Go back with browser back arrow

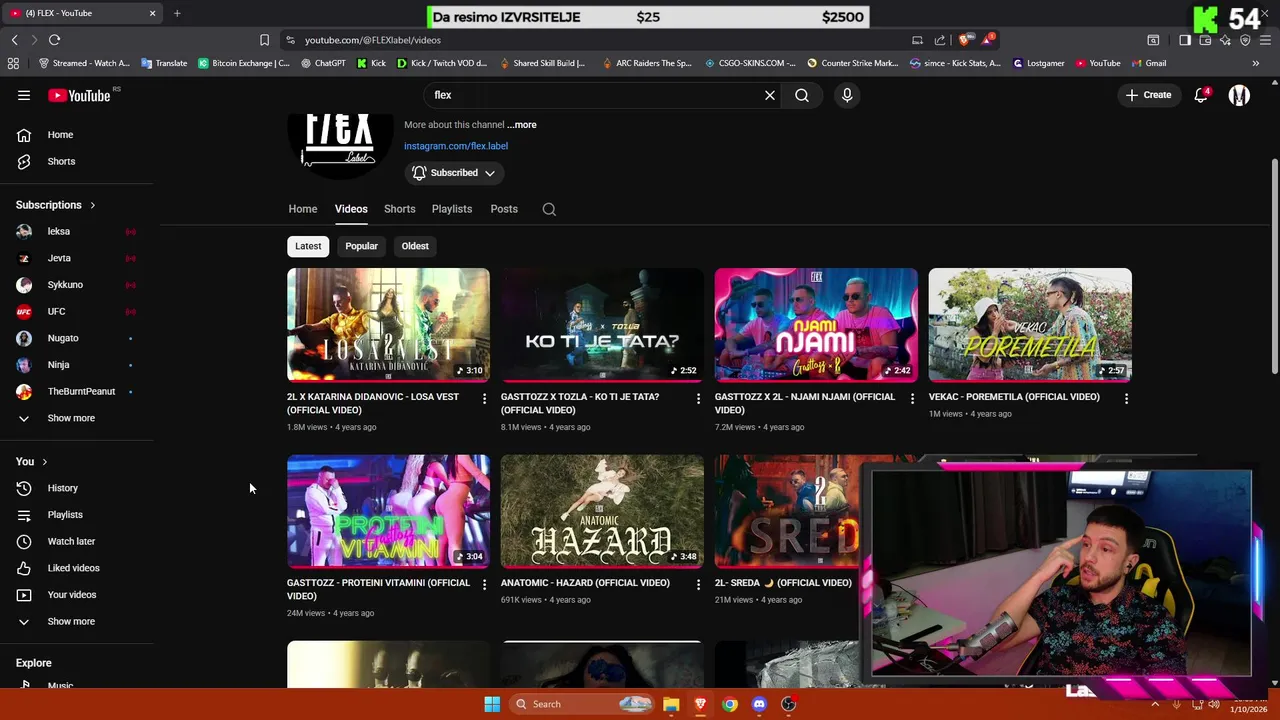14,40
